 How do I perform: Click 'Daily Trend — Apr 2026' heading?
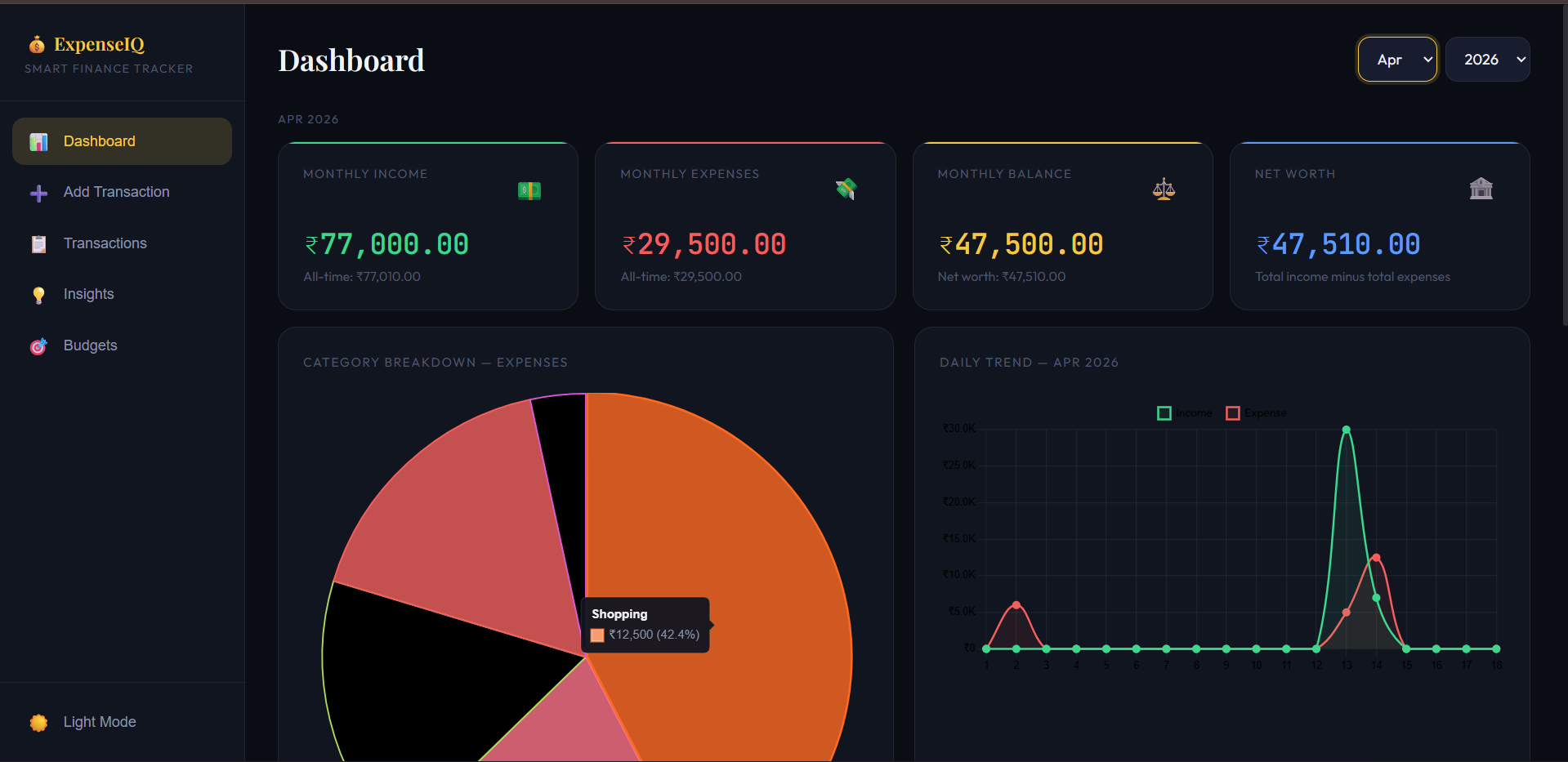1029,363
